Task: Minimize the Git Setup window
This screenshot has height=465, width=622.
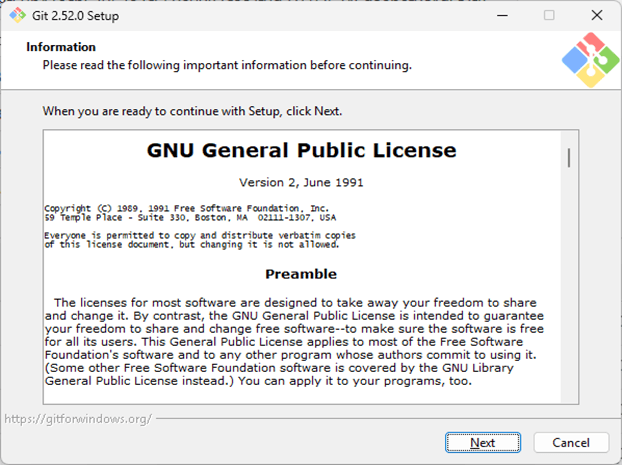Action: [x=502, y=15]
